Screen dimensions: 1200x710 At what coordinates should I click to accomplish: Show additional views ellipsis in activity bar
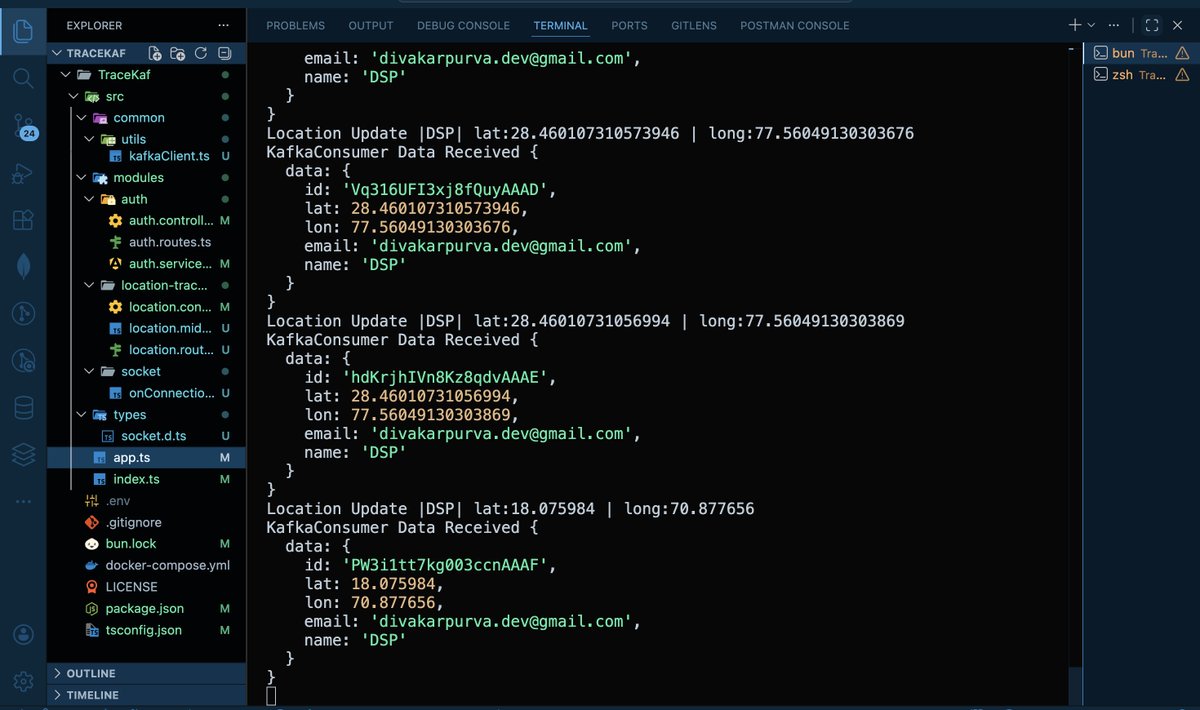(x=23, y=502)
